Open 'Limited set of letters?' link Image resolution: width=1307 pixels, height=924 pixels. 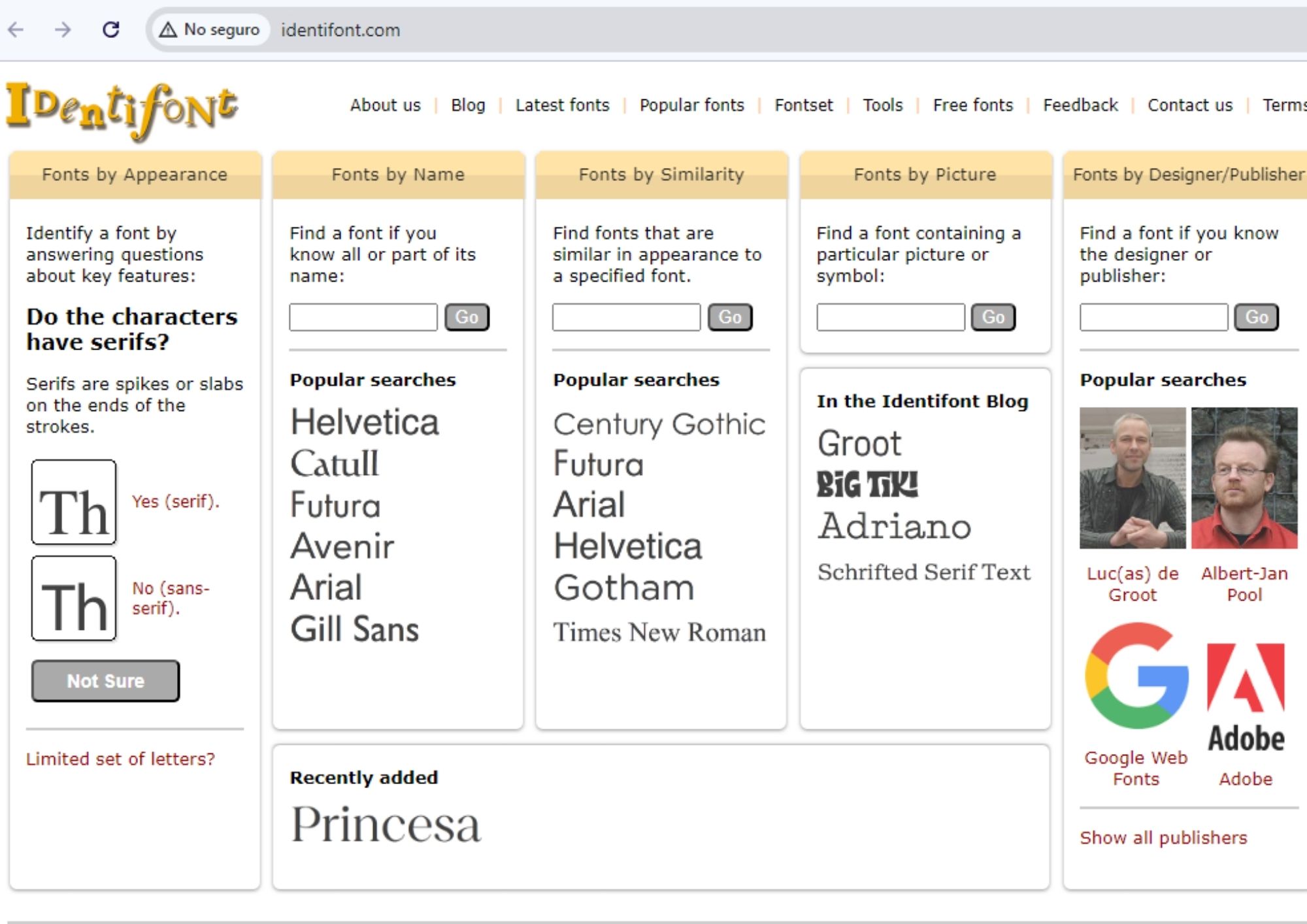click(120, 759)
